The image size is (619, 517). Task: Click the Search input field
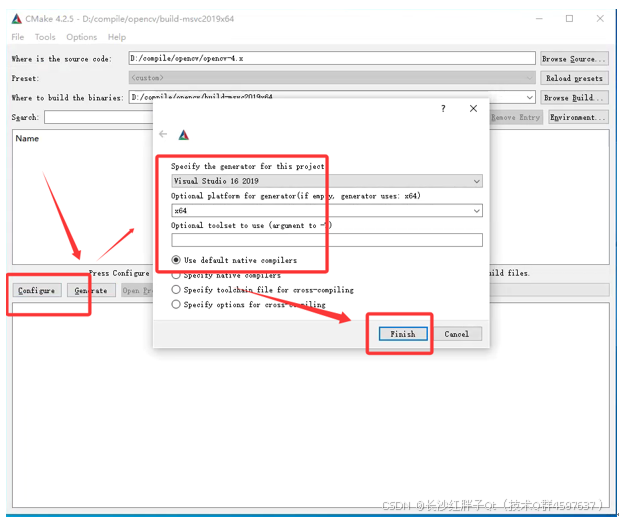pos(99,117)
